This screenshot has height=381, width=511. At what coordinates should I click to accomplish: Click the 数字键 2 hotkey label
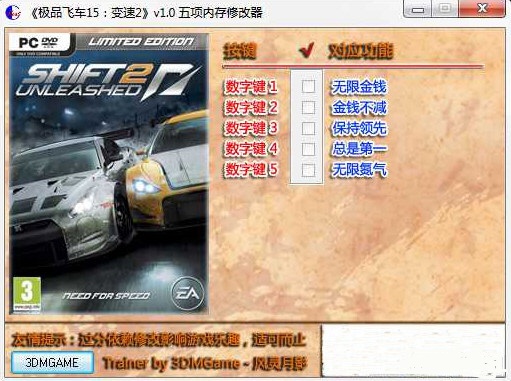(x=251, y=108)
